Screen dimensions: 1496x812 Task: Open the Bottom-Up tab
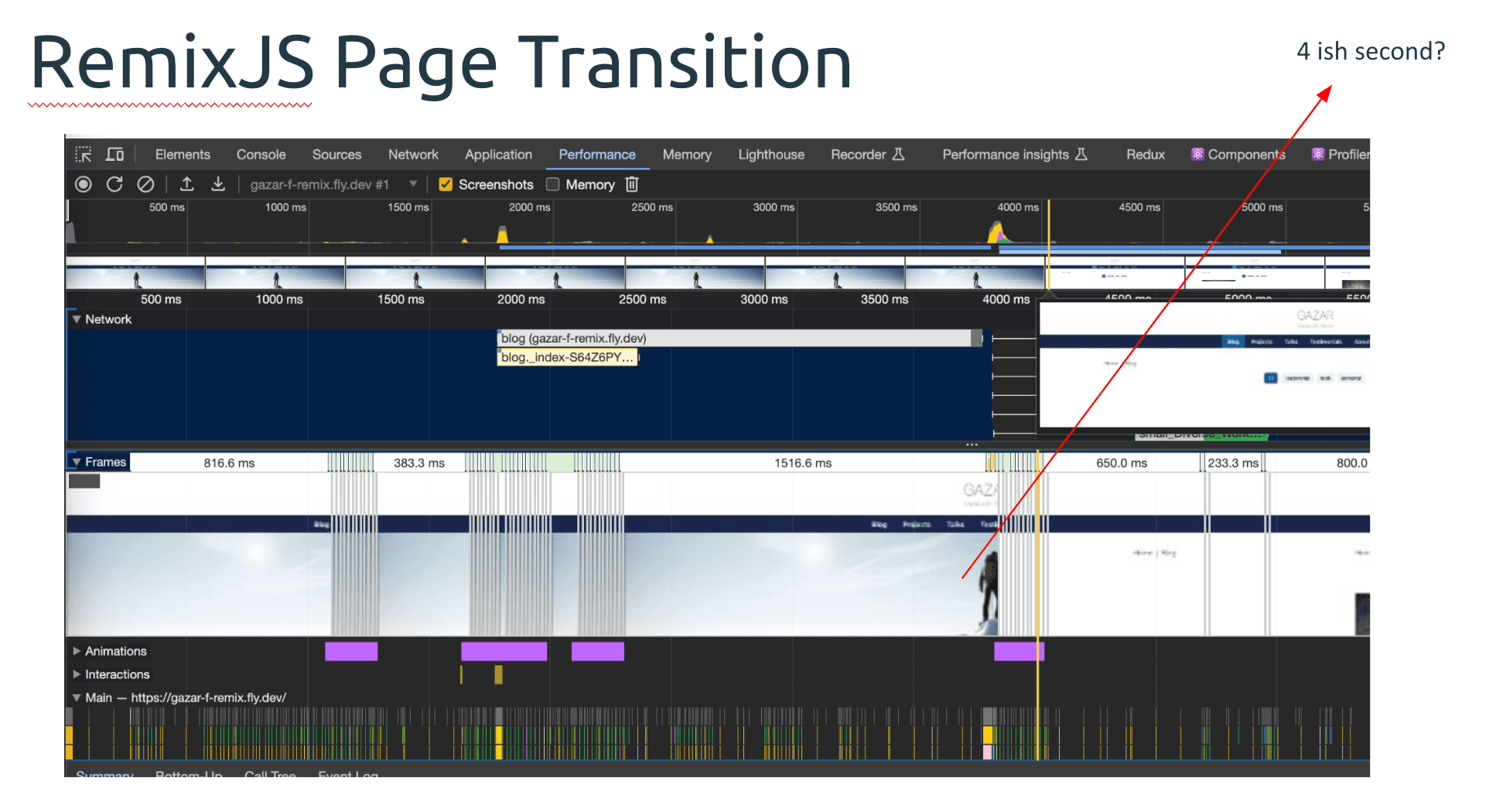(x=189, y=773)
